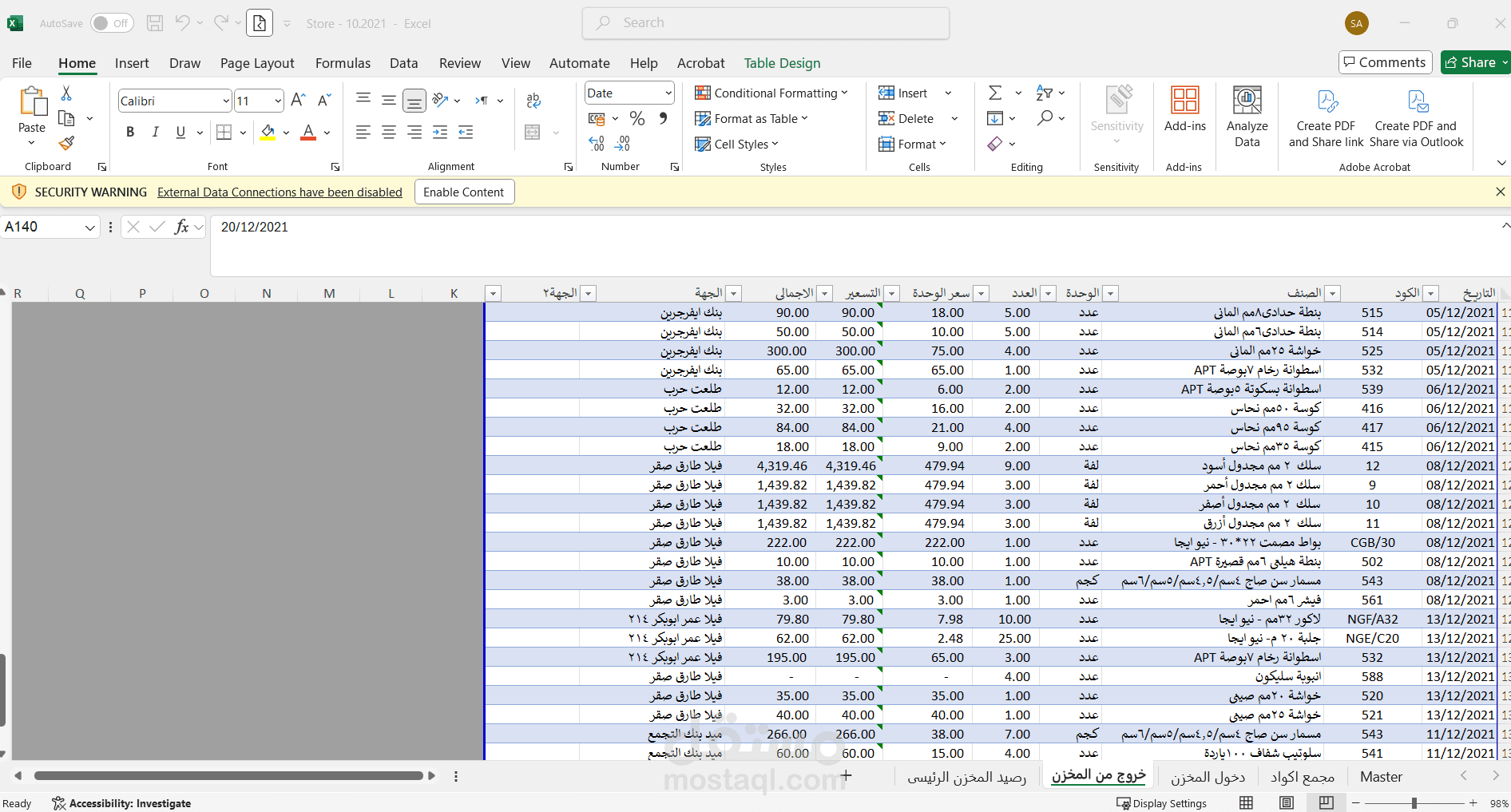Click the Redo arrow icon

click(x=221, y=23)
